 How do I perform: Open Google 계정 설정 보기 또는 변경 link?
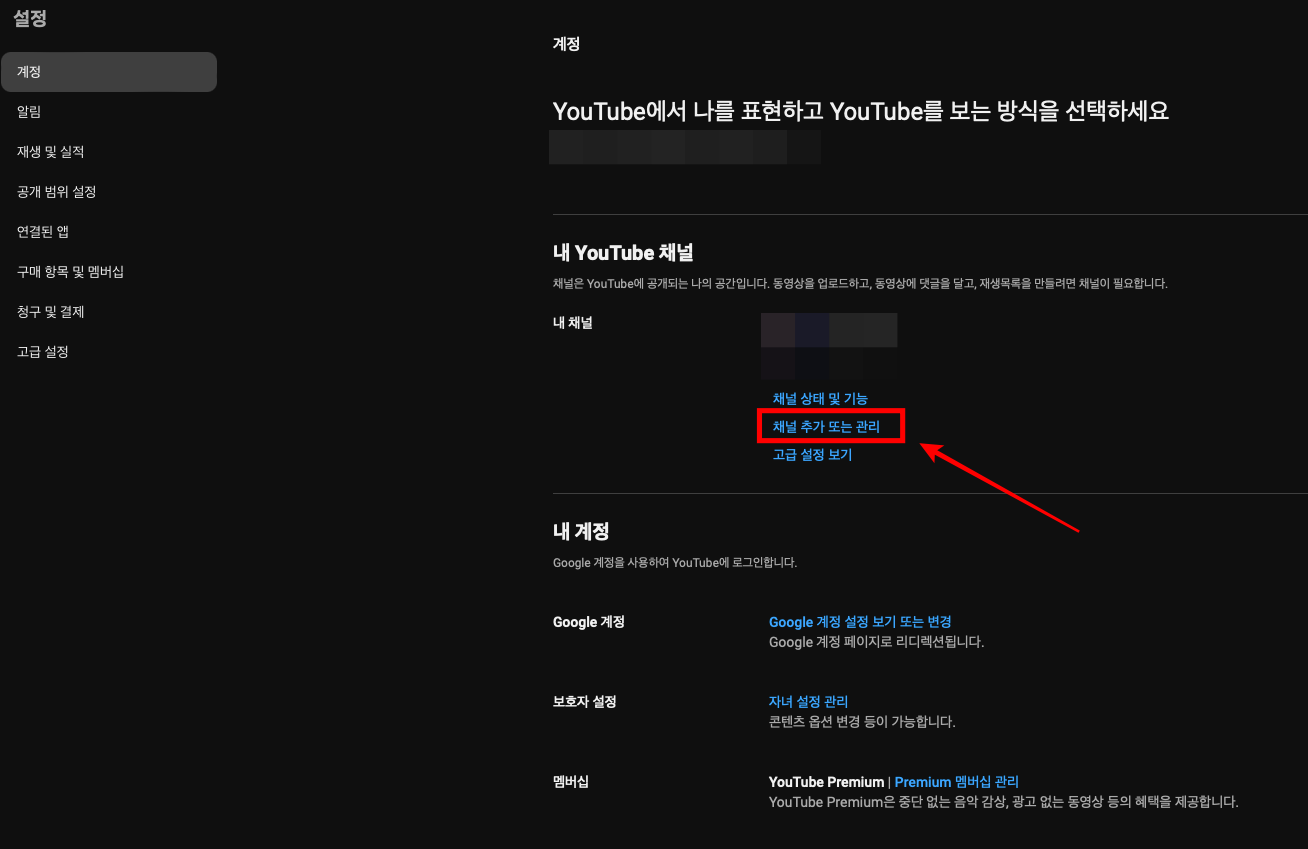click(x=860, y=622)
